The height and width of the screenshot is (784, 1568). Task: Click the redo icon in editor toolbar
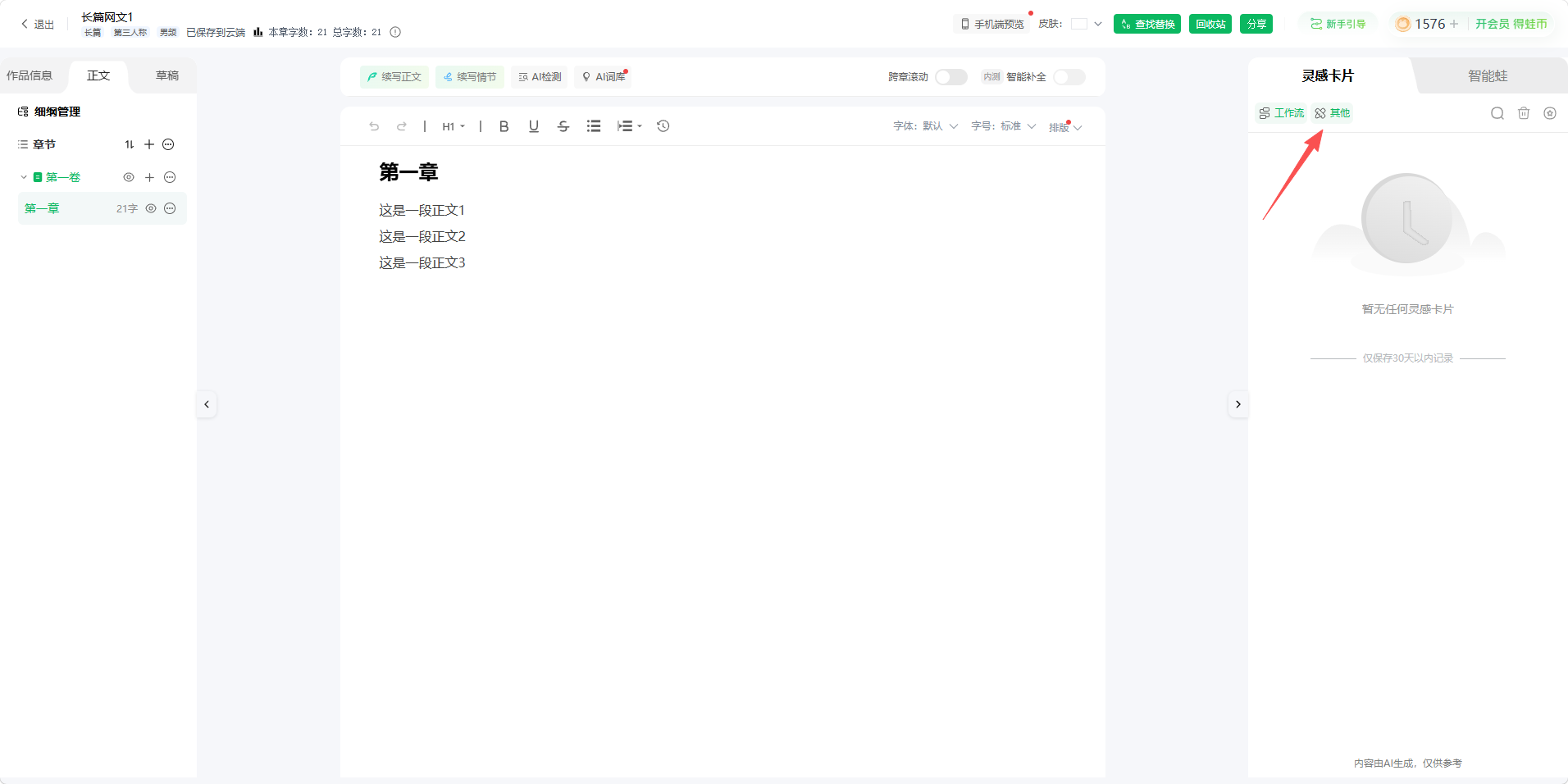point(402,126)
